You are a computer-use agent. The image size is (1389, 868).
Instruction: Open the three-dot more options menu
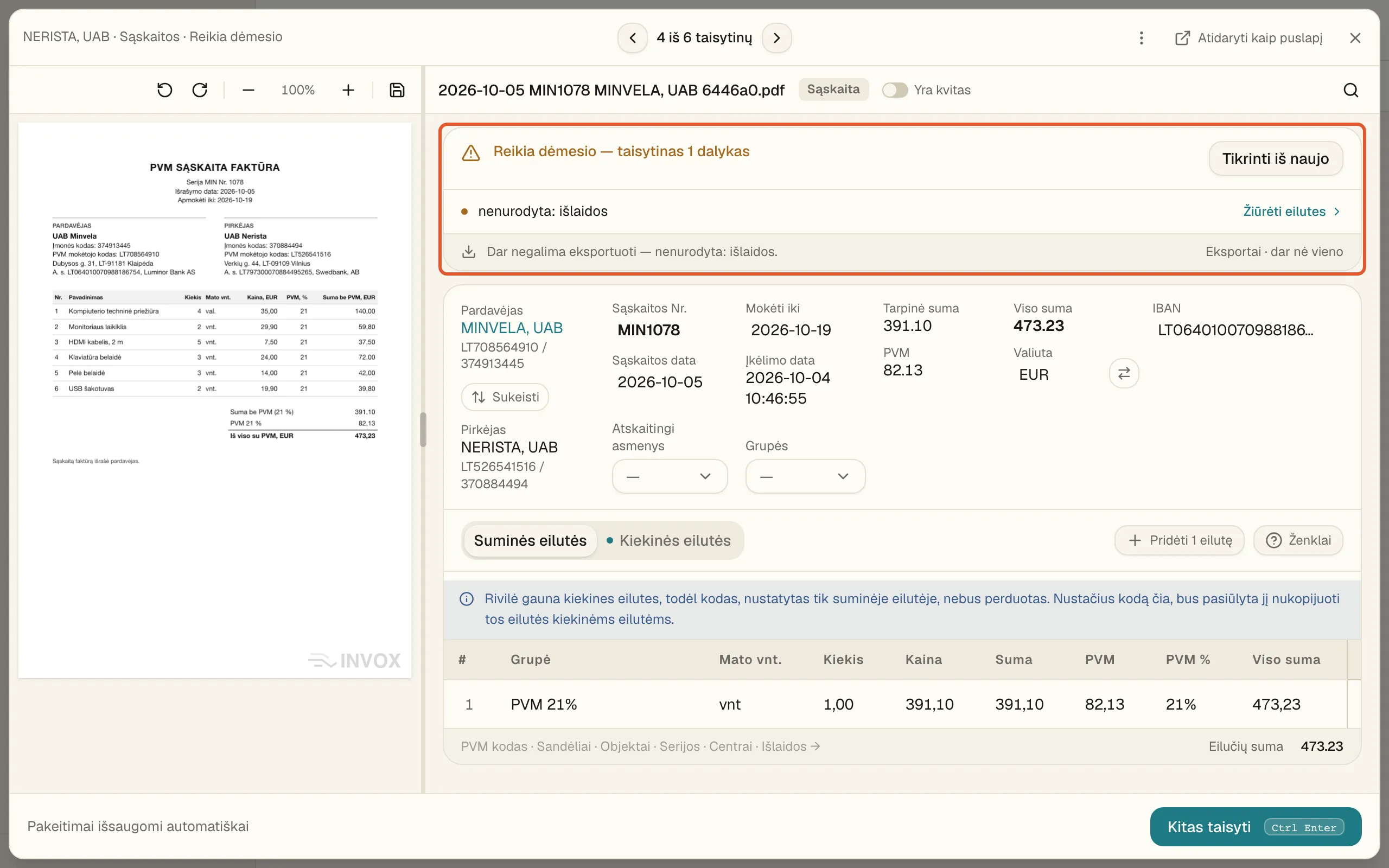pos(1141,38)
